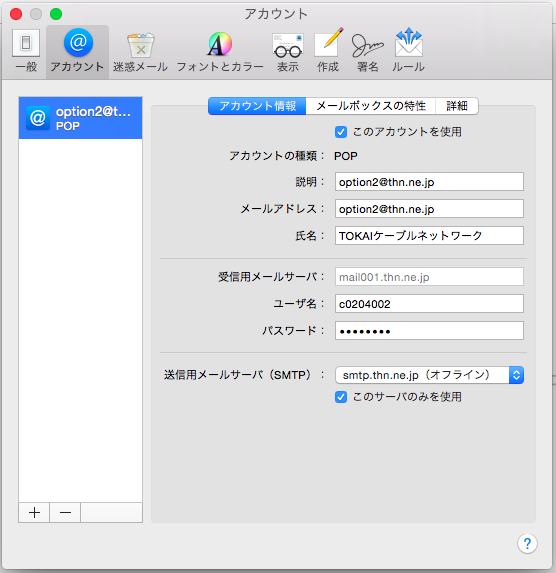Expand the SMTP outgoing server dropdown
The width and height of the screenshot is (556, 573).
430,375
